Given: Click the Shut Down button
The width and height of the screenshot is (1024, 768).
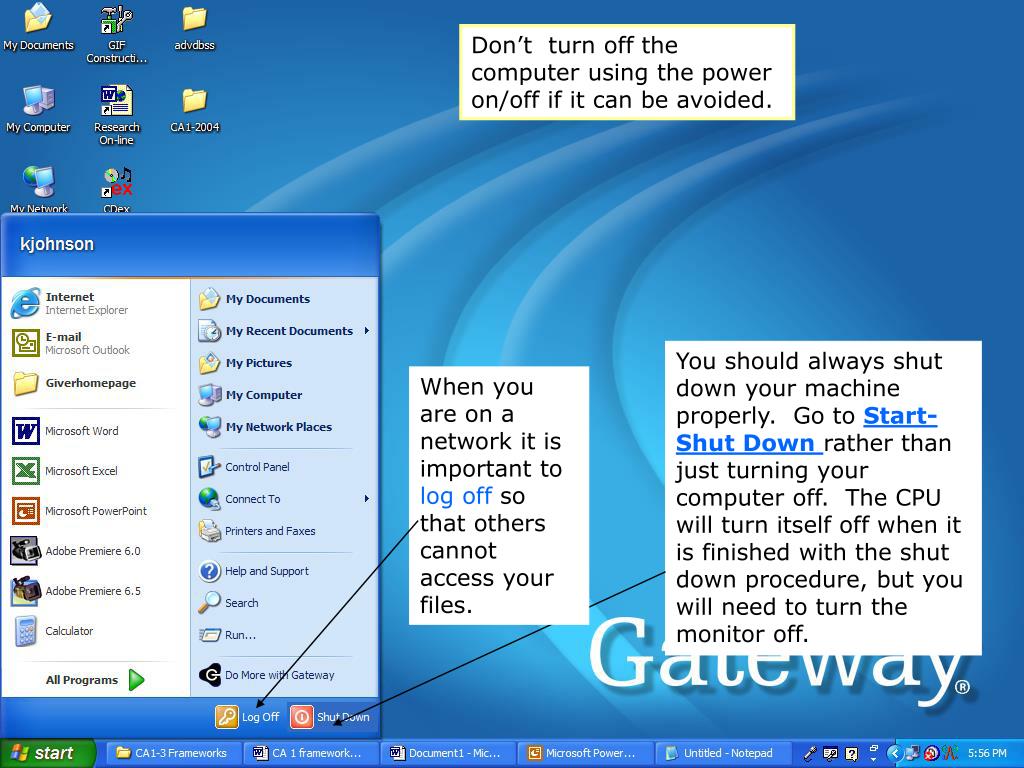Looking at the screenshot, I should [330, 716].
